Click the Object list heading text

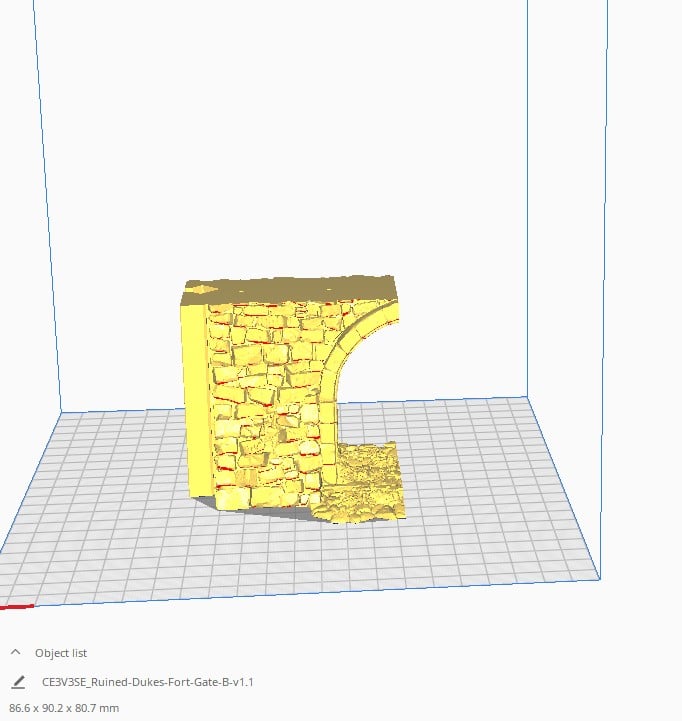[x=61, y=653]
